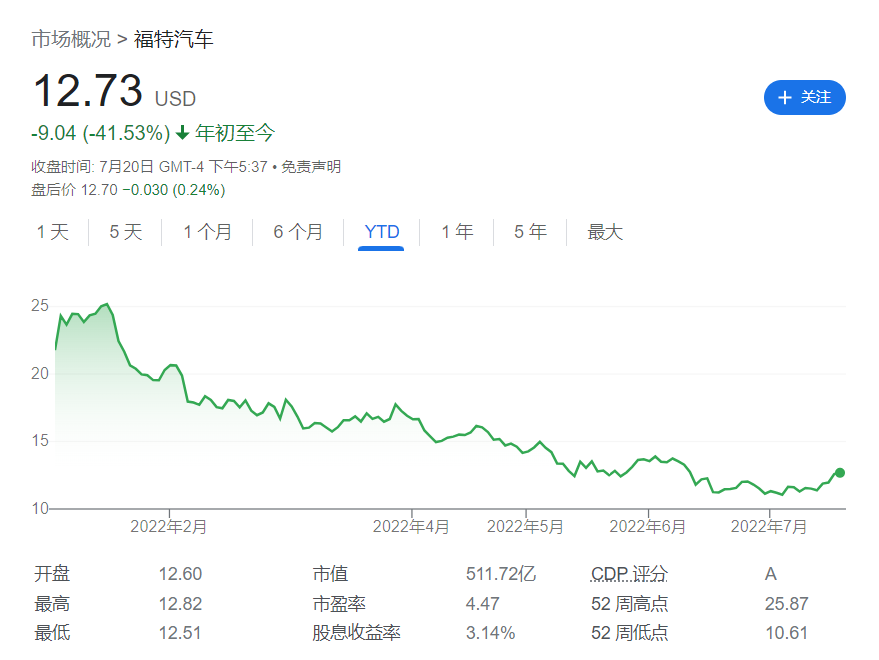Click the 最低 label
The width and height of the screenshot is (879, 660).
click(52, 633)
